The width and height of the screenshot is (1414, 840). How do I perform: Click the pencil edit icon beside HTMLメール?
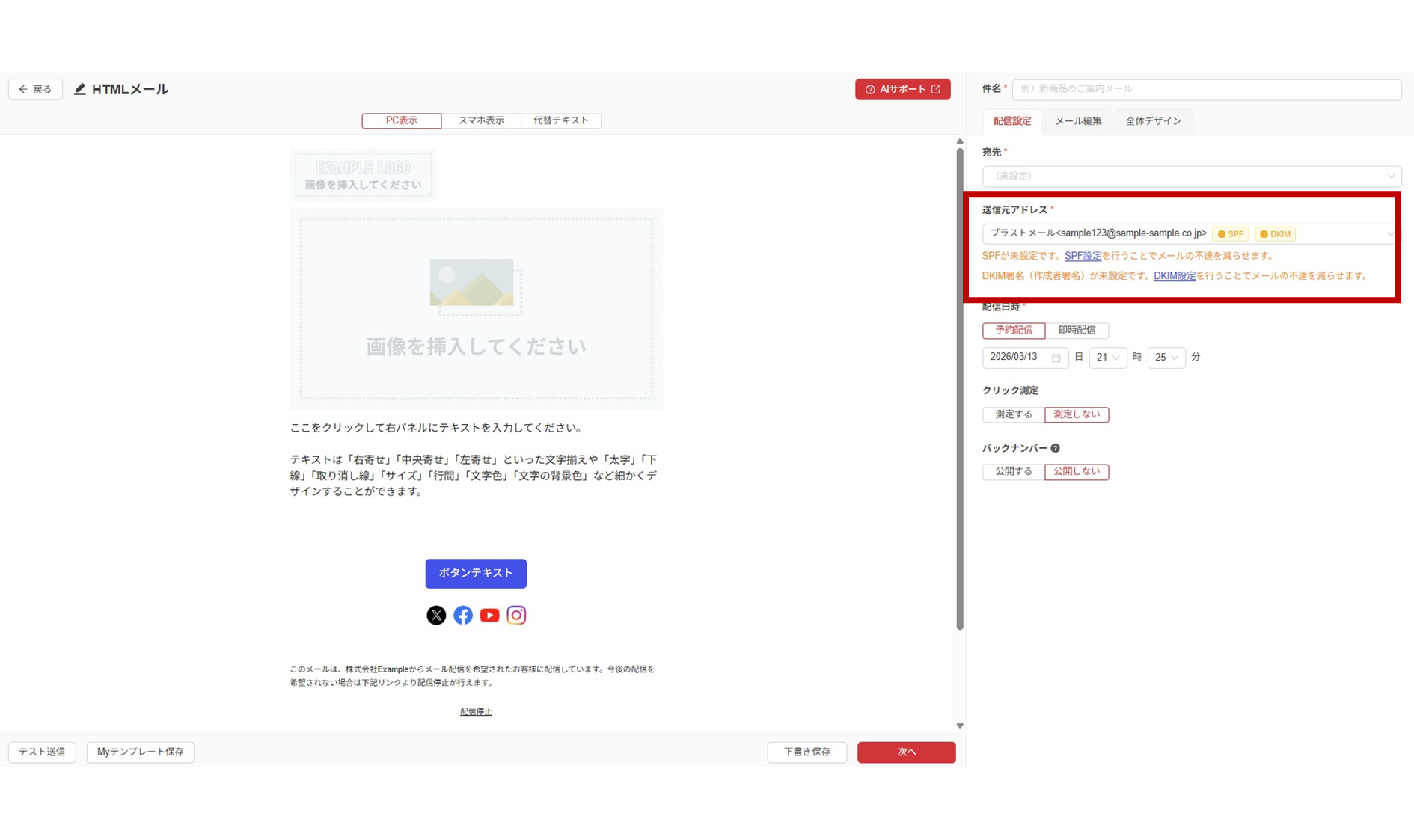pos(80,89)
